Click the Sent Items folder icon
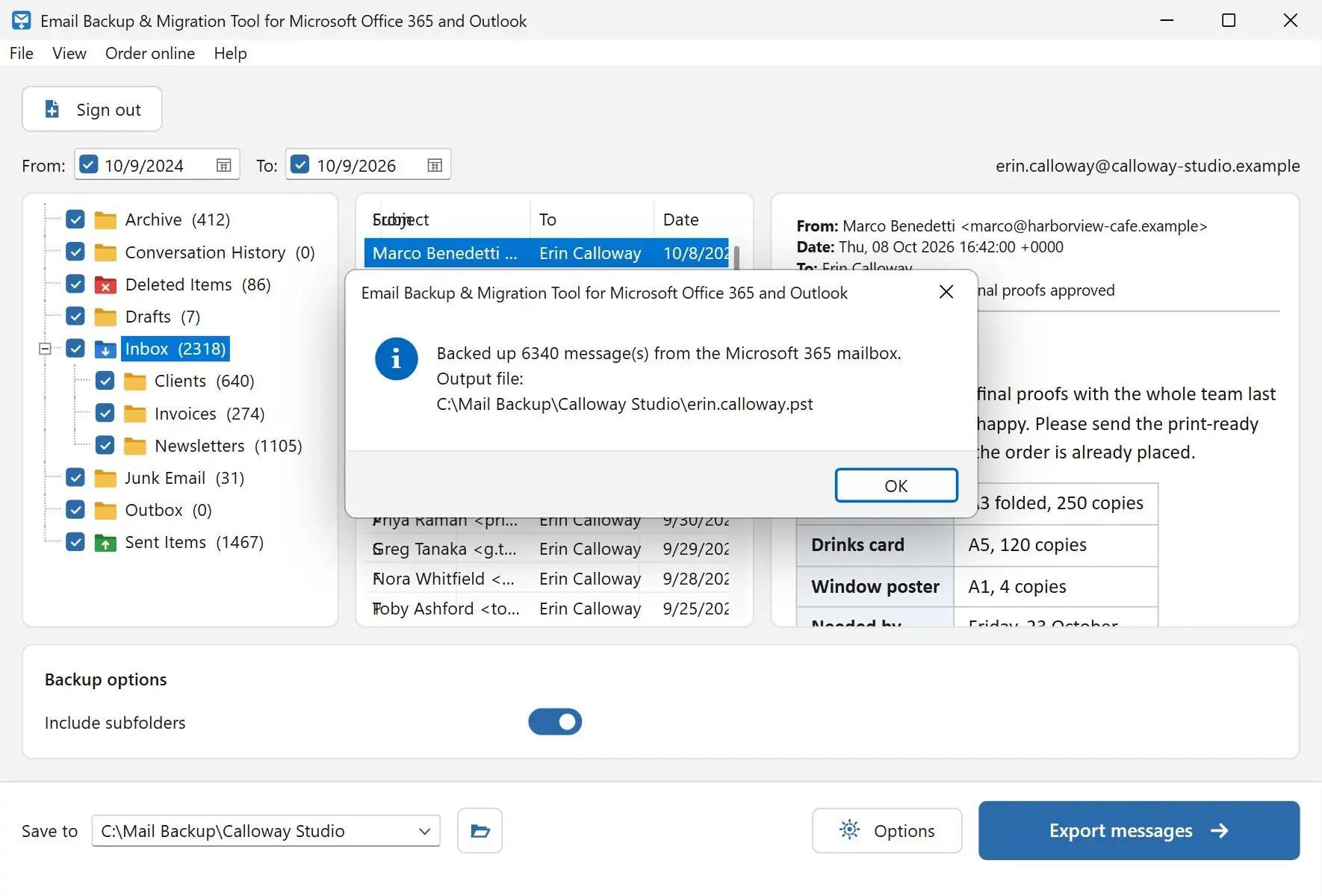 point(105,543)
